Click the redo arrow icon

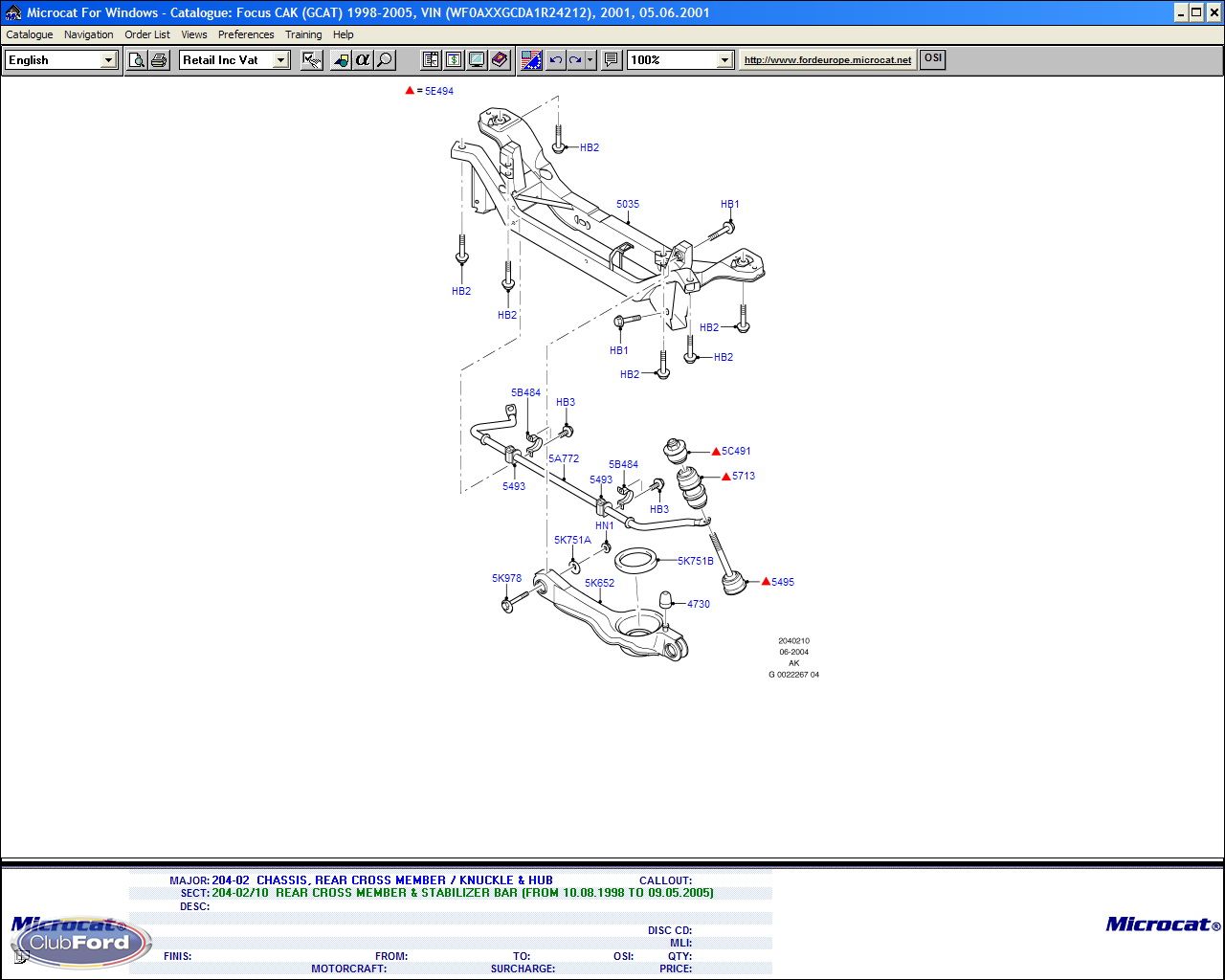point(575,60)
